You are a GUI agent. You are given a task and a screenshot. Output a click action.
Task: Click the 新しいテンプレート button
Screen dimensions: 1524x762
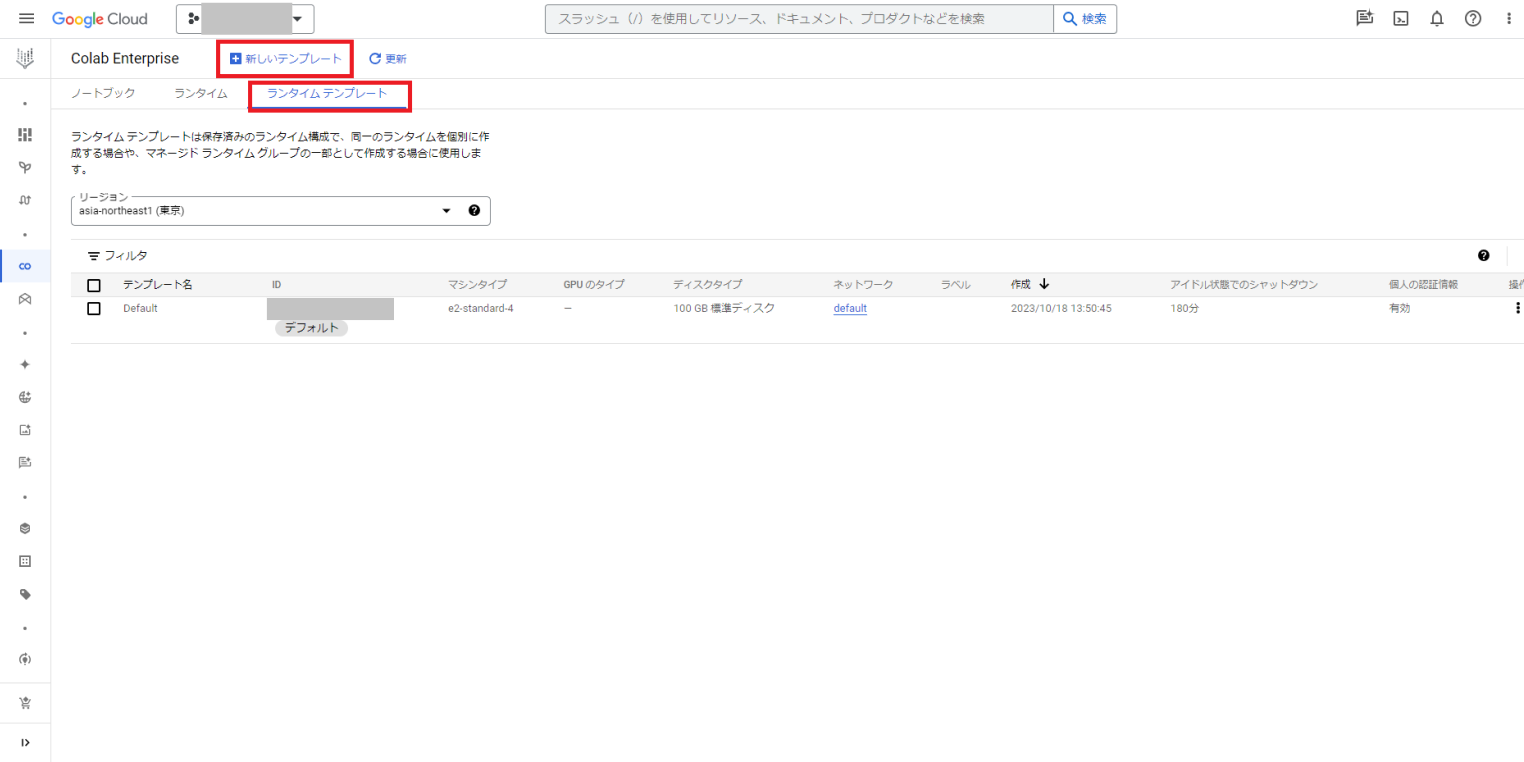(x=286, y=59)
